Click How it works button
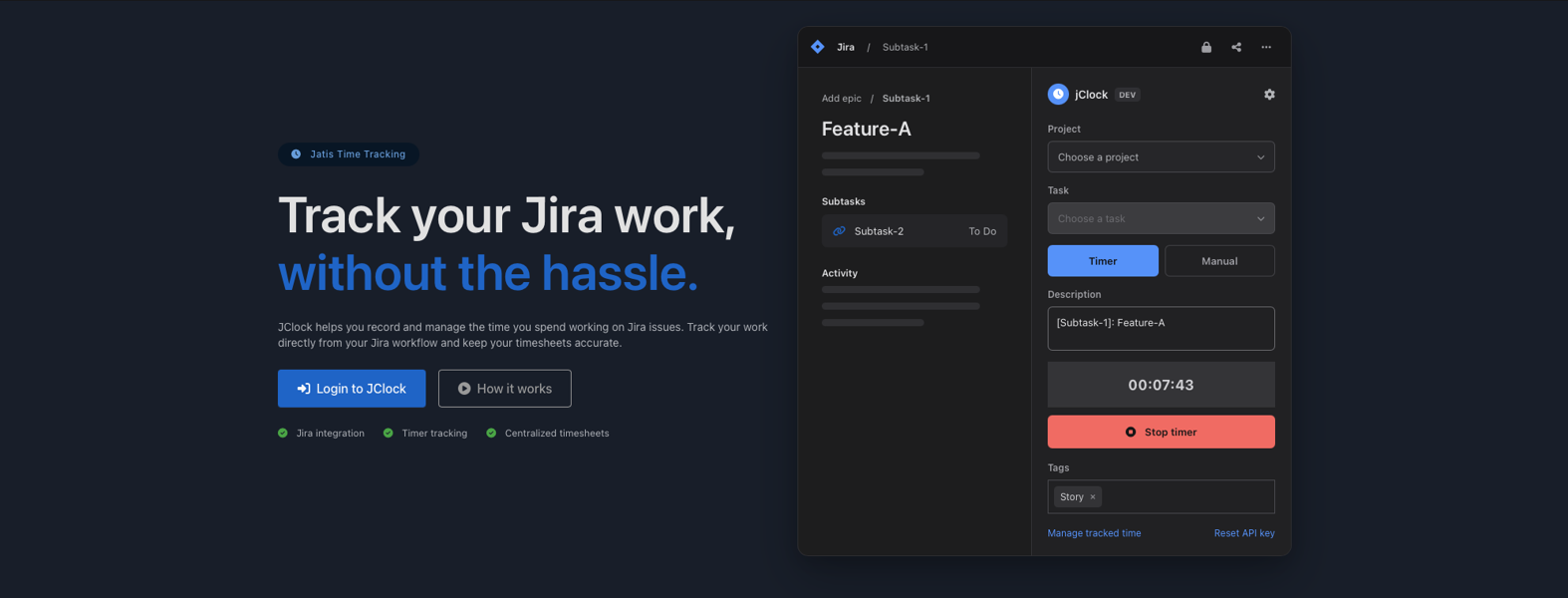Screen dimensions: 1568x598 click(x=505, y=389)
